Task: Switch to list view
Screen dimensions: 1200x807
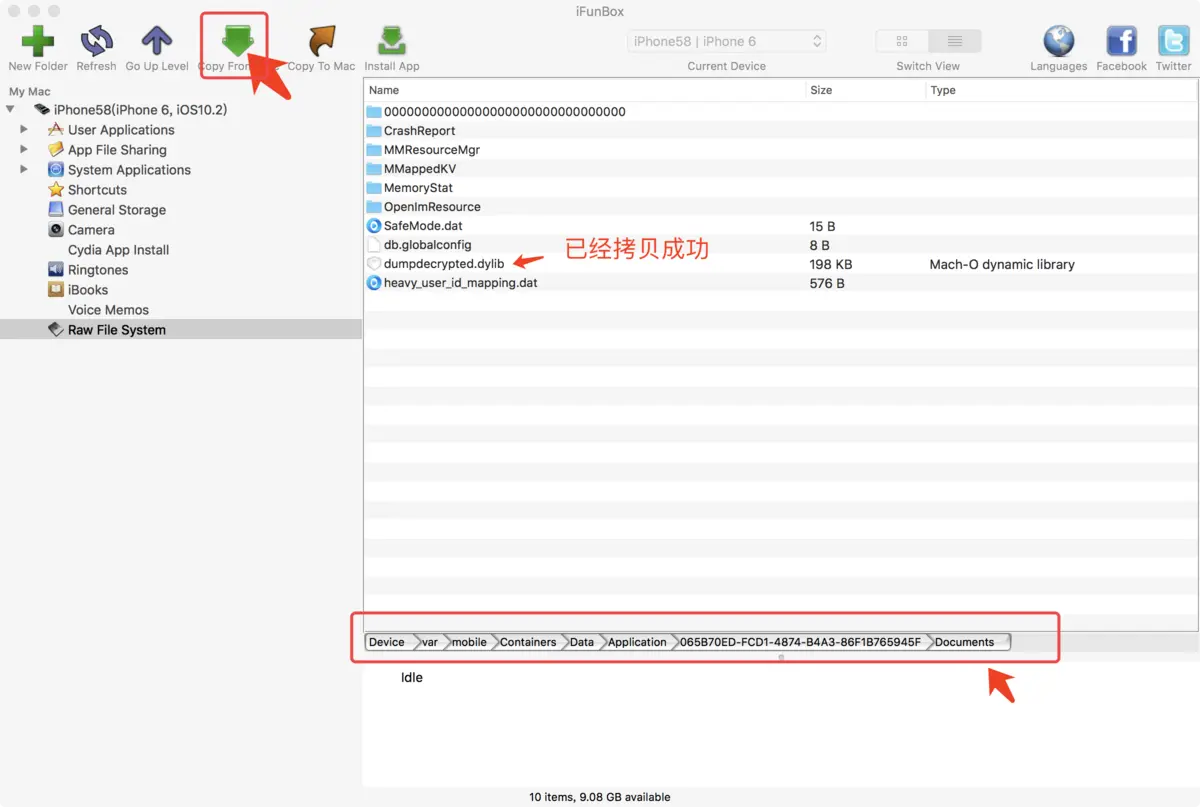Action: point(955,41)
